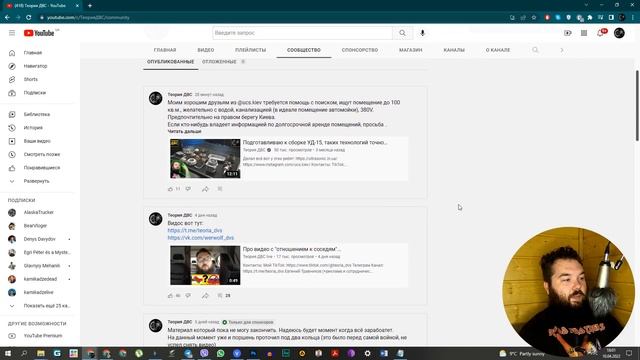Viewport: 640px width, 360px height.
Task: Open the notifications bell
Action: click(x=600, y=33)
